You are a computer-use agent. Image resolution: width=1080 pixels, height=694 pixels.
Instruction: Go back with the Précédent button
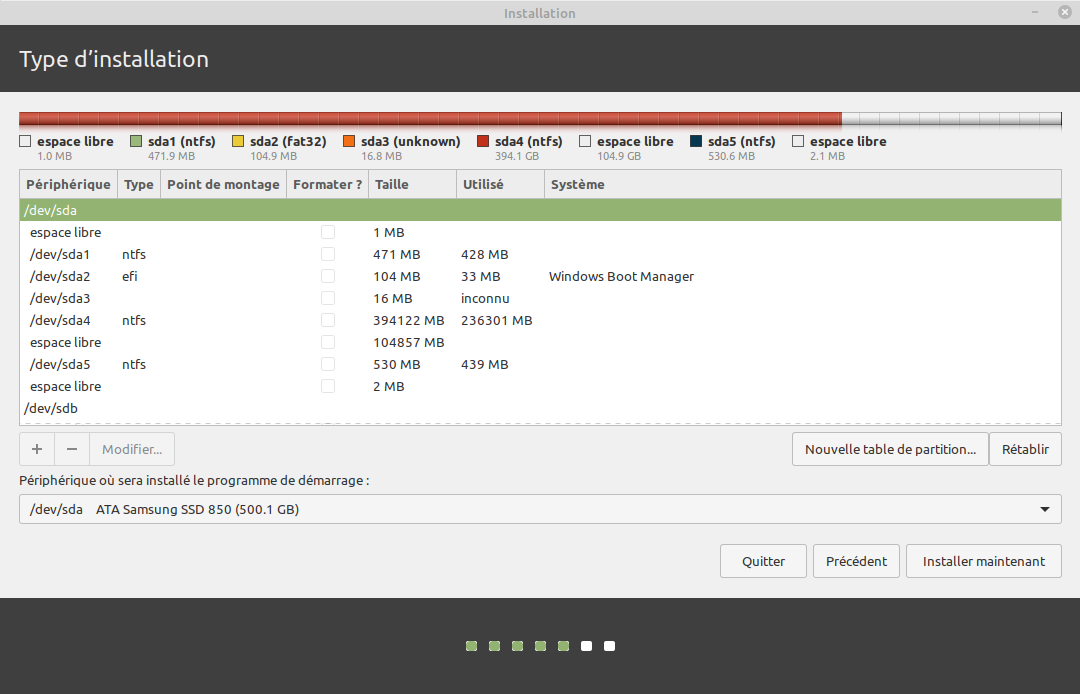pyautogui.click(x=856, y=561)
